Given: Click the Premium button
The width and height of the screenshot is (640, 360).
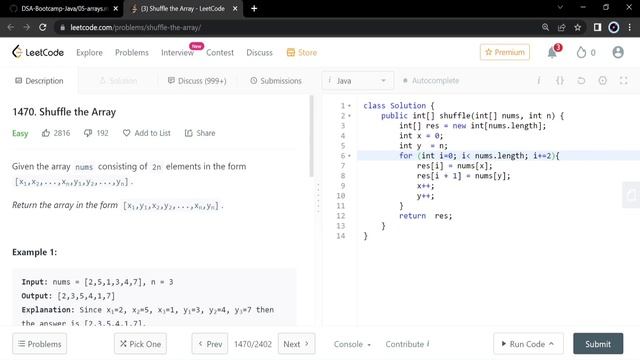Looking at the screenshot, I should point(505,52).
